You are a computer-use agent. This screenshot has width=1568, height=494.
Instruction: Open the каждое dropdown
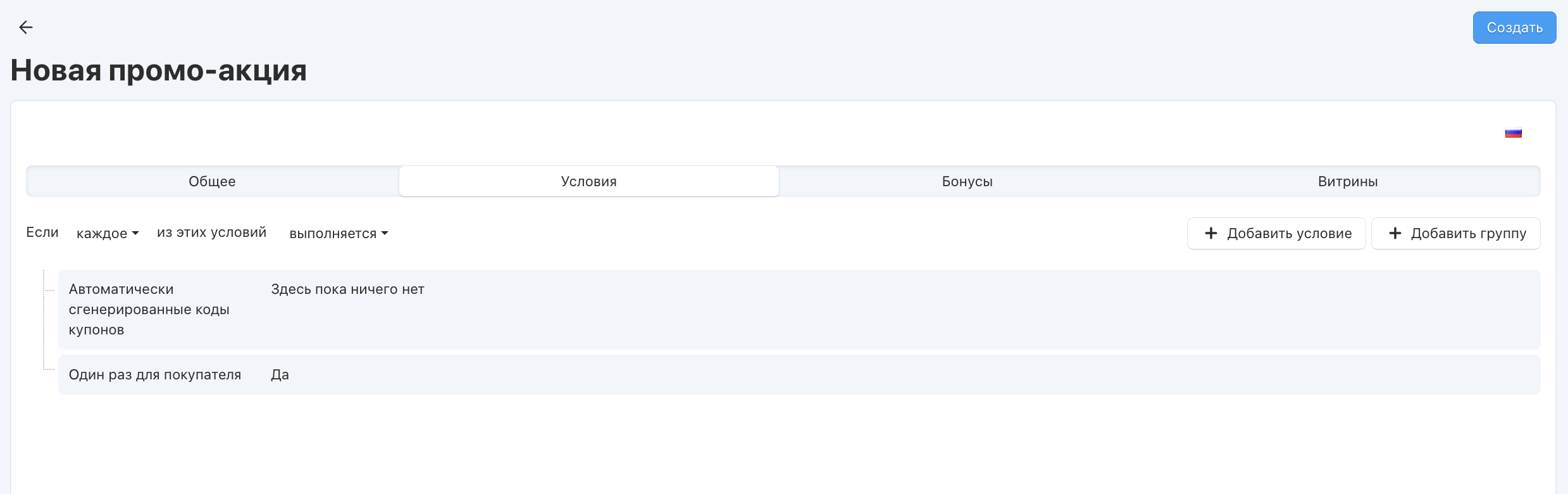click(x=108, y=234)
